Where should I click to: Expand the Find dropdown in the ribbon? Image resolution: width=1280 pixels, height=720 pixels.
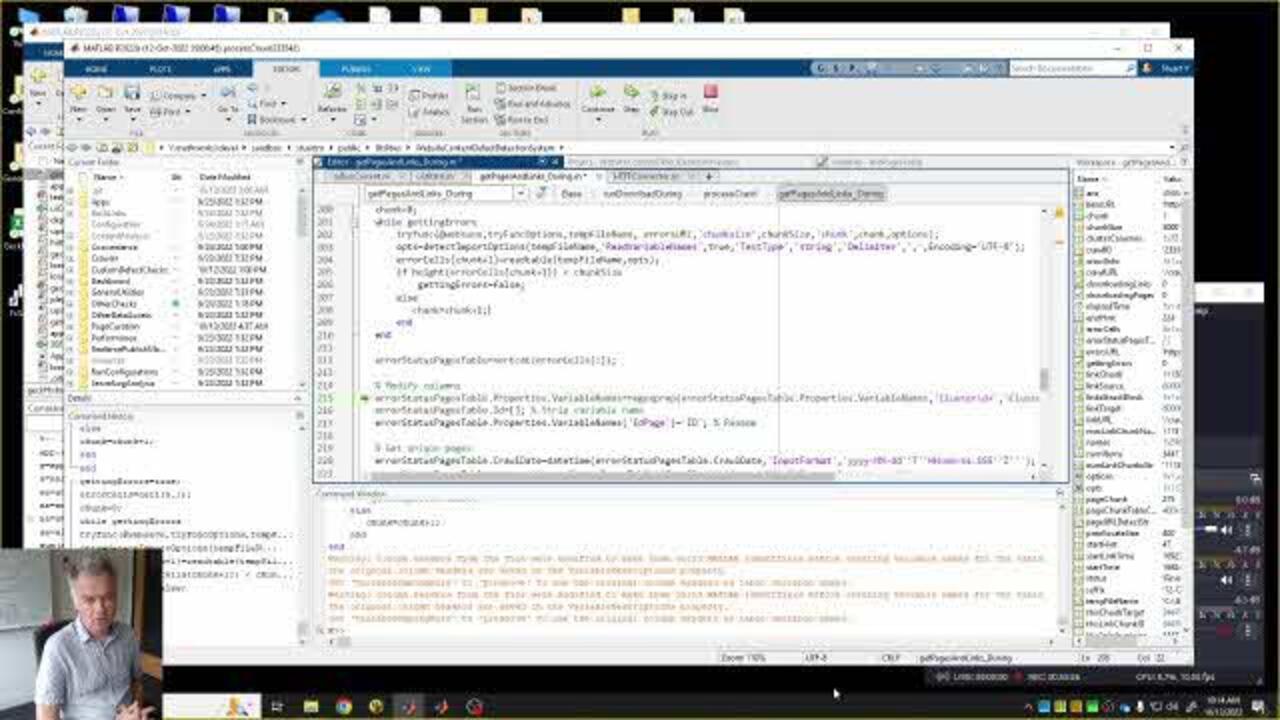(x=271, y=103)
